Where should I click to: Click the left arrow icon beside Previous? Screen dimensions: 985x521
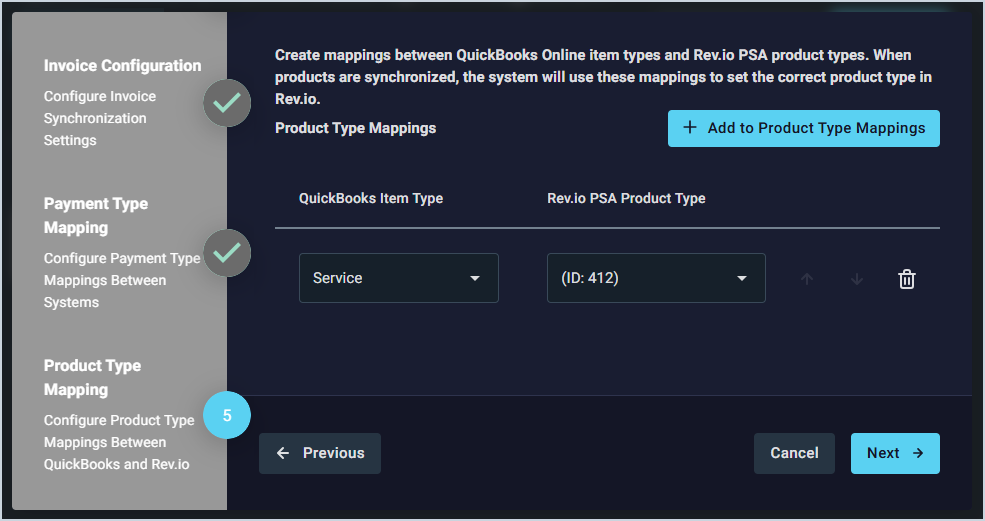tap(283, 453)
